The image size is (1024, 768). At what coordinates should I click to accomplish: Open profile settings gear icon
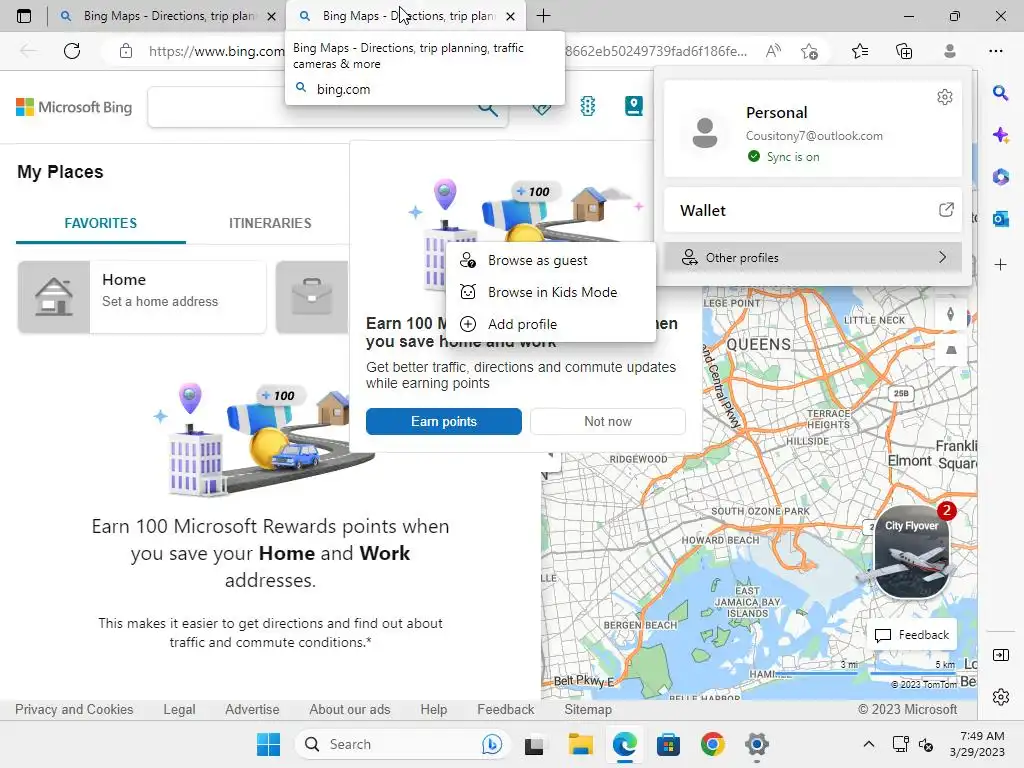tap(944, 97)
